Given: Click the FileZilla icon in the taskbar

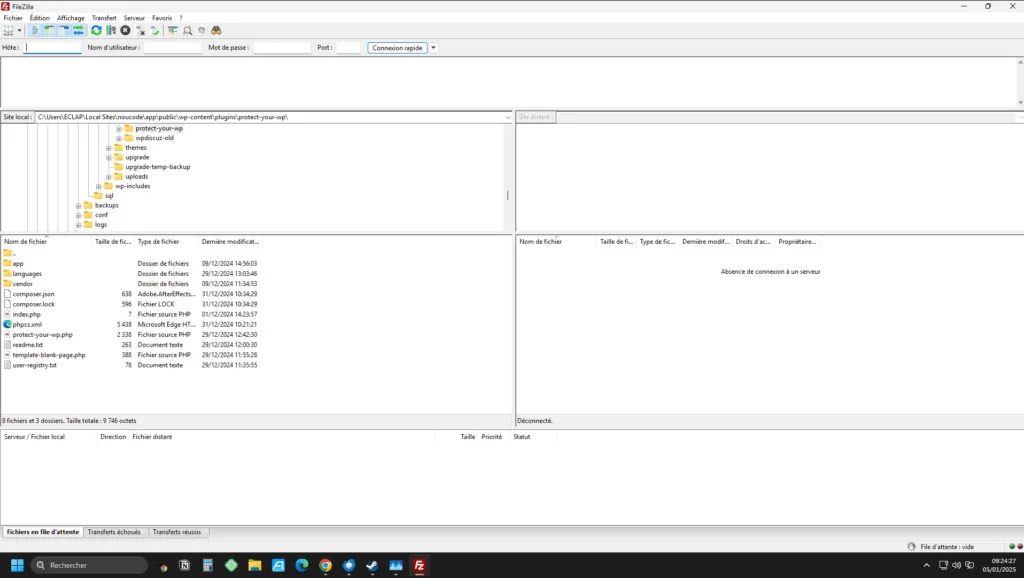Looking at the screenshot, I should (420, 566).
